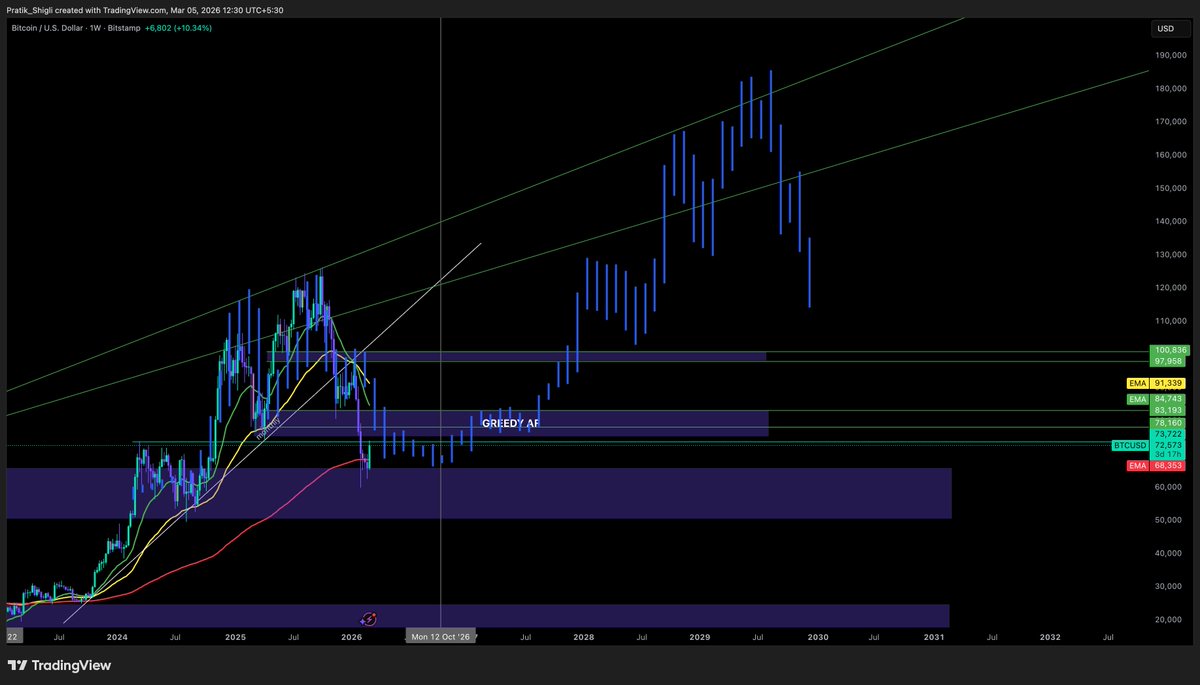Screen dimensions: 1200x685
Task: Select the 97,958 horizontal line price label
Action: point(1170,361)
